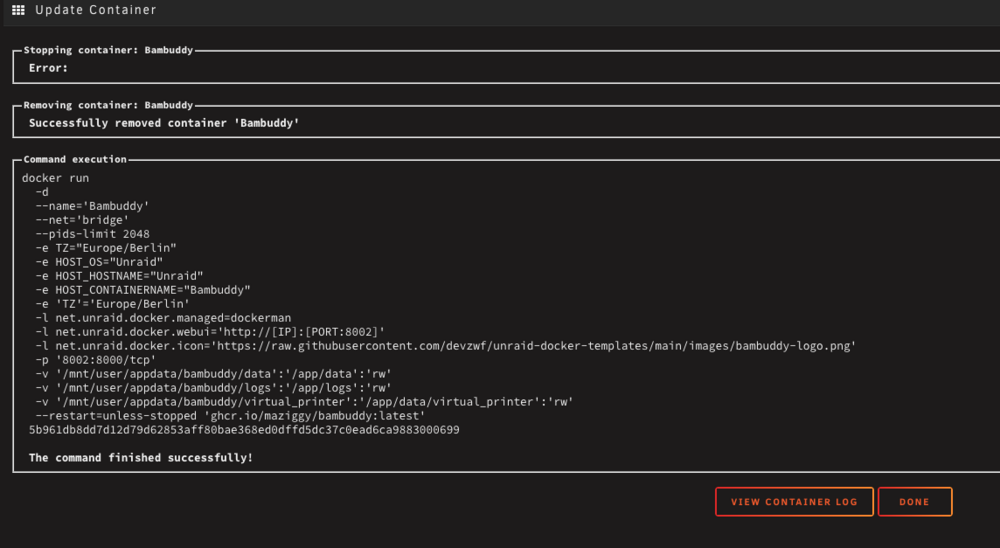Click the --name='Bambuddy' line
This screenshot has height=548, width=1000.
(x=92, y=206)
